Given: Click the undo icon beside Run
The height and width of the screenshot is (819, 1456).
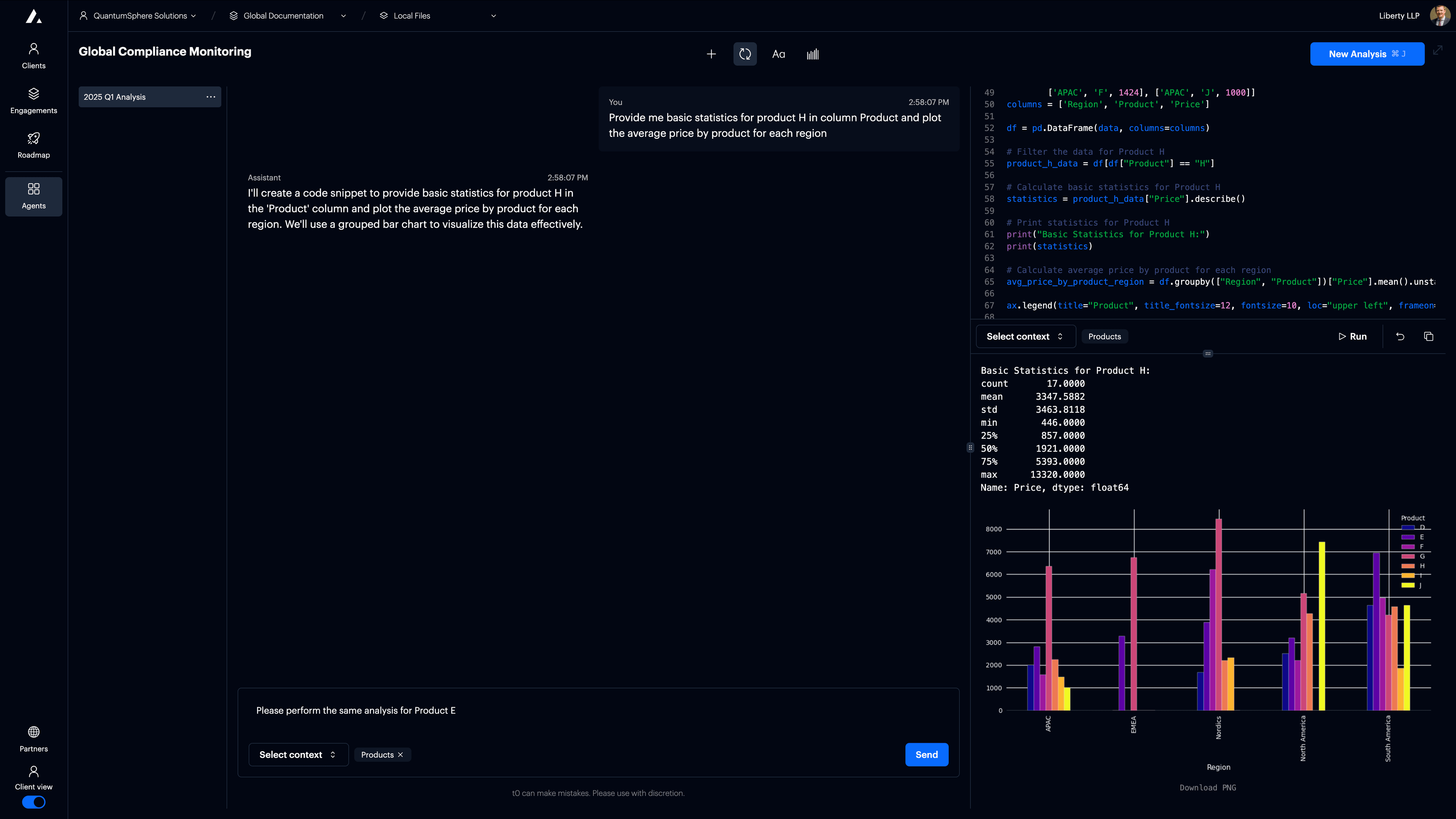Looking at the screenshot, I should 1400,336.
